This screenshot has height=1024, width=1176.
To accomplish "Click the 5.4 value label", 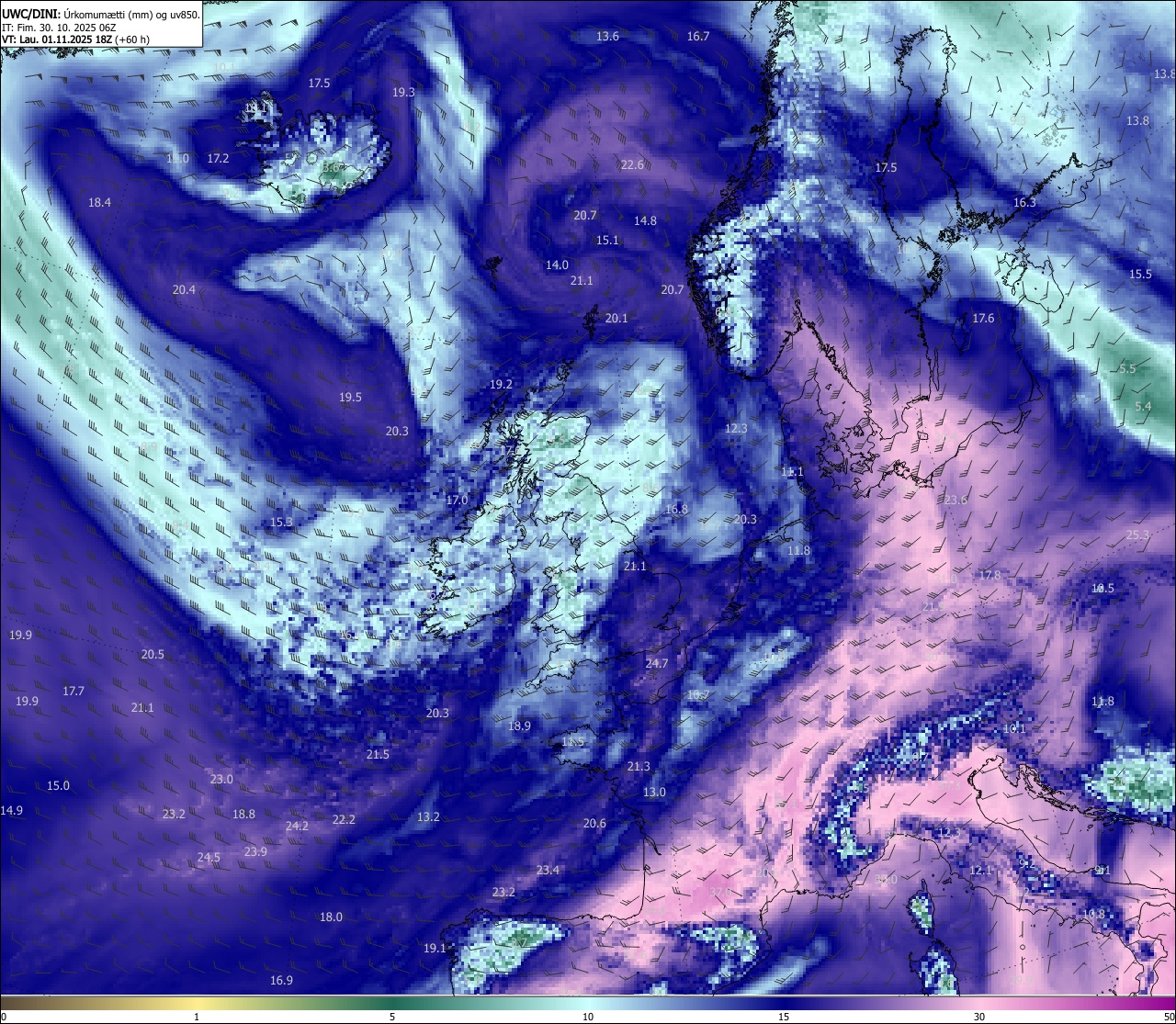I will tap(1143, 407).
